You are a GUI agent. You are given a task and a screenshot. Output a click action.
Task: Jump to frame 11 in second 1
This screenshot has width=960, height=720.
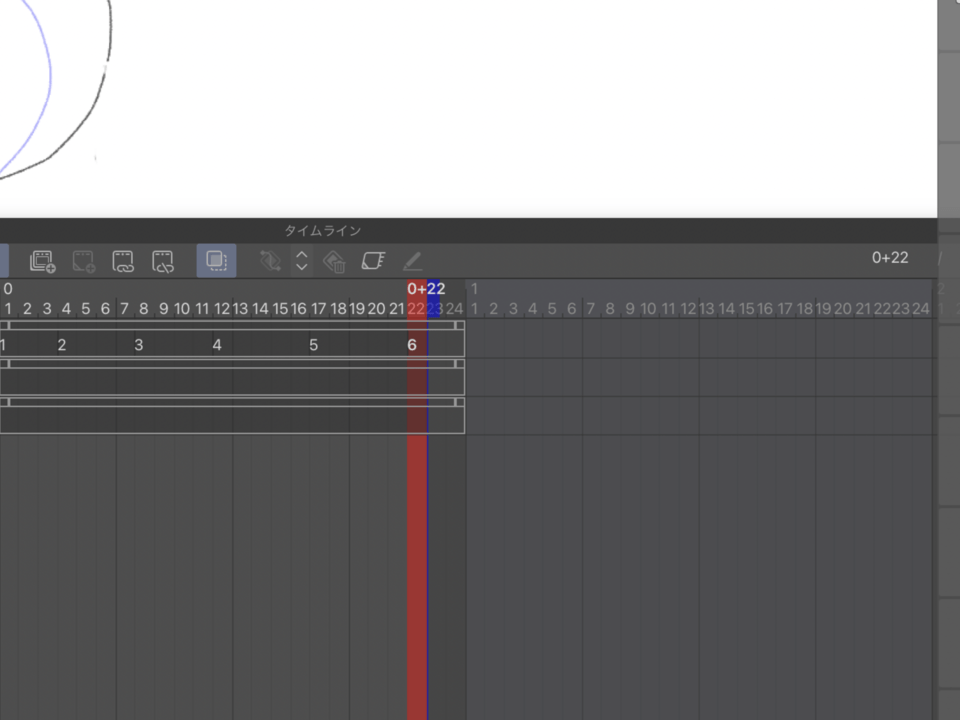(669, 309)
